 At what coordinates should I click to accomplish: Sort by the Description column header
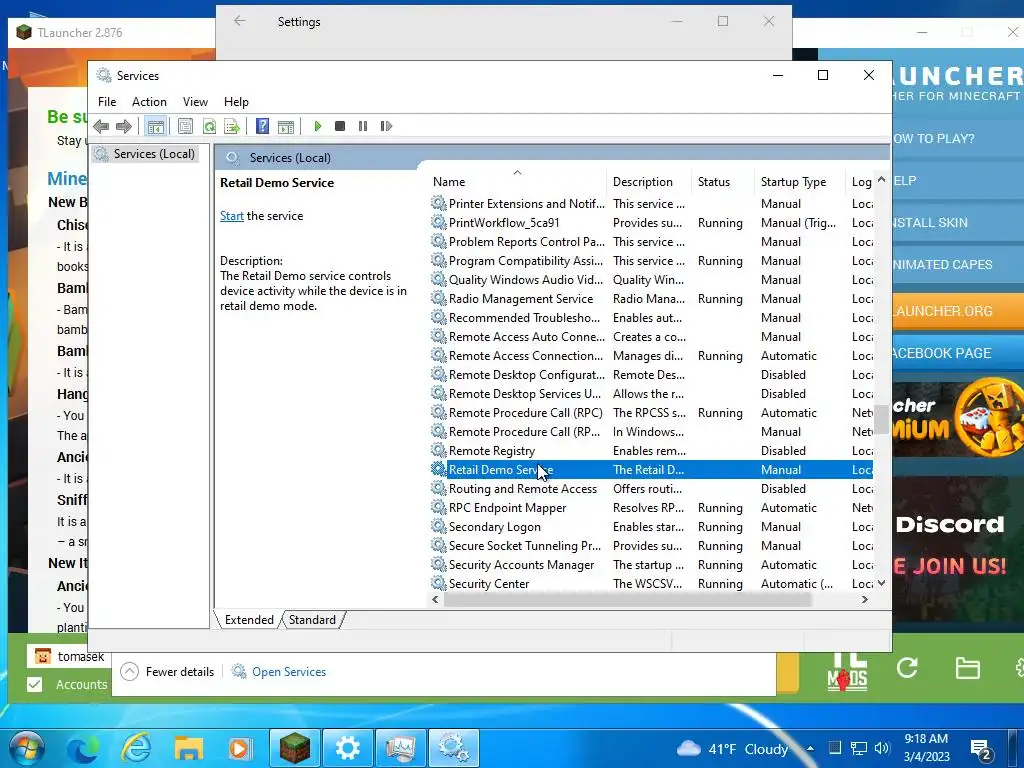click(x=649, y=182)
